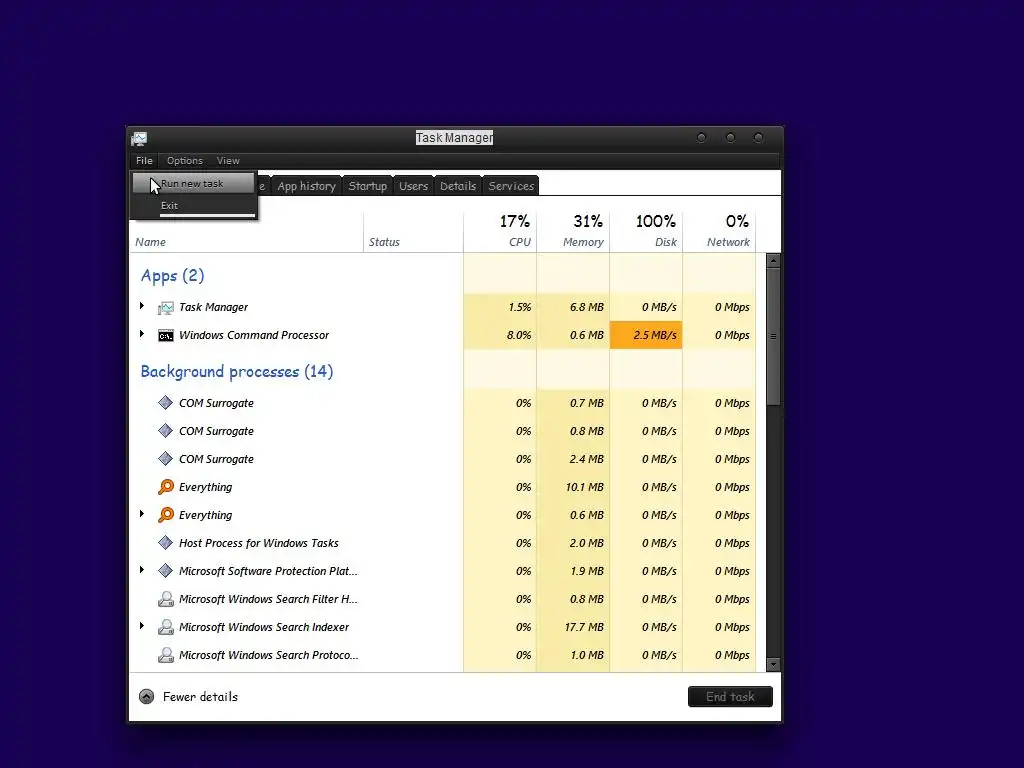Open the View menu

pos(228,161)
